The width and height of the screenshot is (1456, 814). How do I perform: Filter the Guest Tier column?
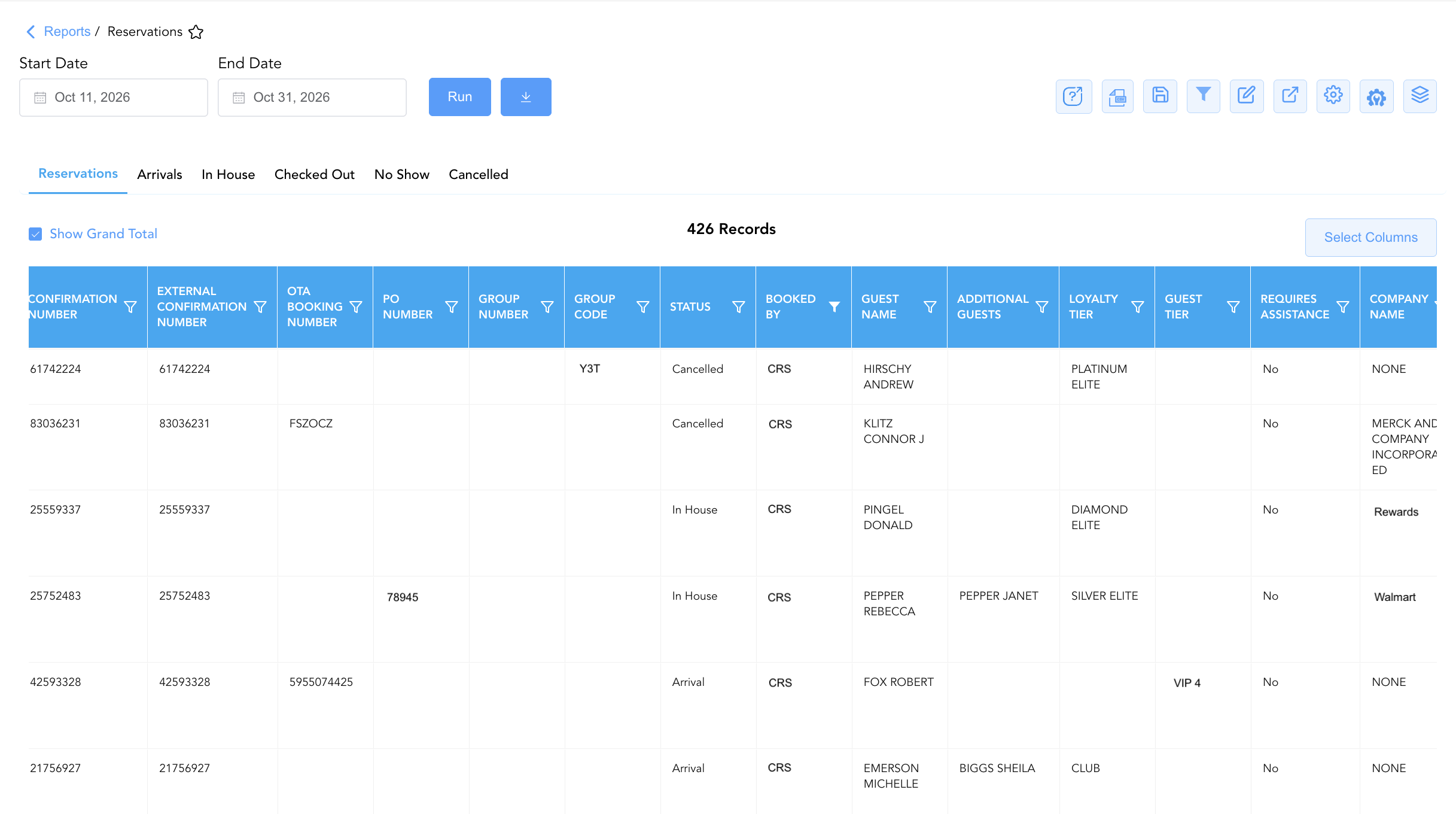[1233, 307]
